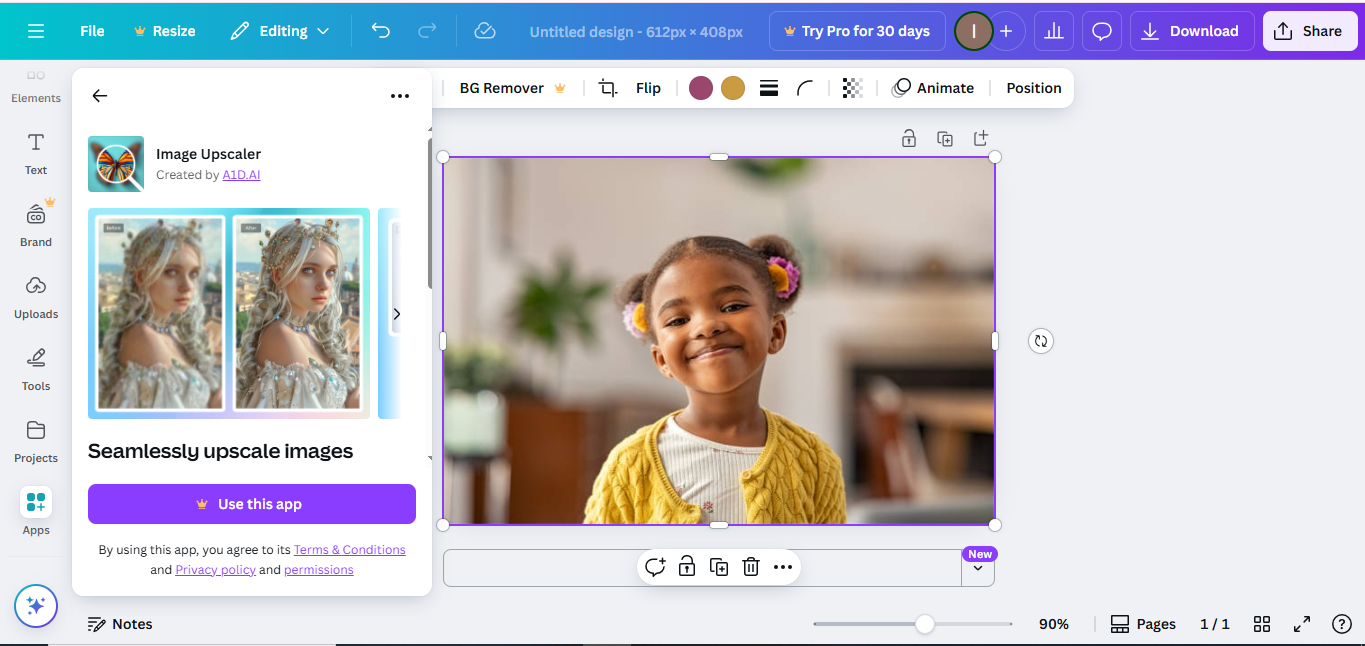Toggle Flip options for the image
Screen dimensions: 1365x646
click(x=648, y=88)
